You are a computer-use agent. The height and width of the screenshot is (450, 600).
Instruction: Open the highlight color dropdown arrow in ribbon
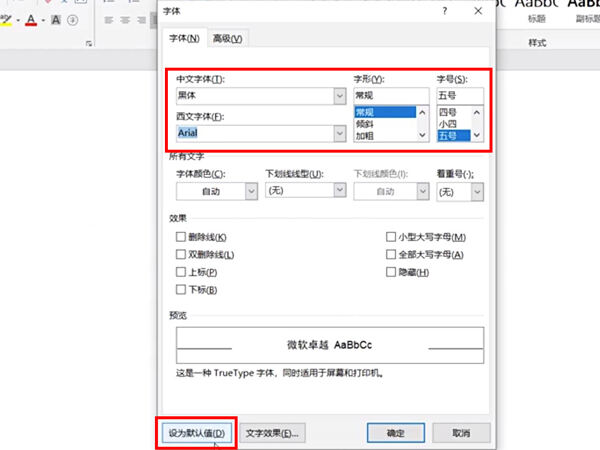[x=18, y=20]
